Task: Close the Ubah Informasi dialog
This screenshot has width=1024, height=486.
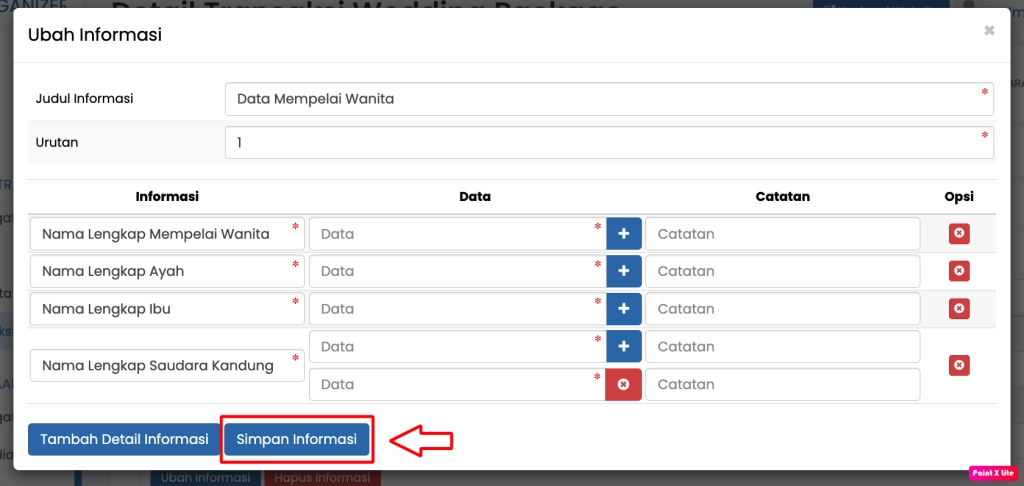Action: point(989,31)
